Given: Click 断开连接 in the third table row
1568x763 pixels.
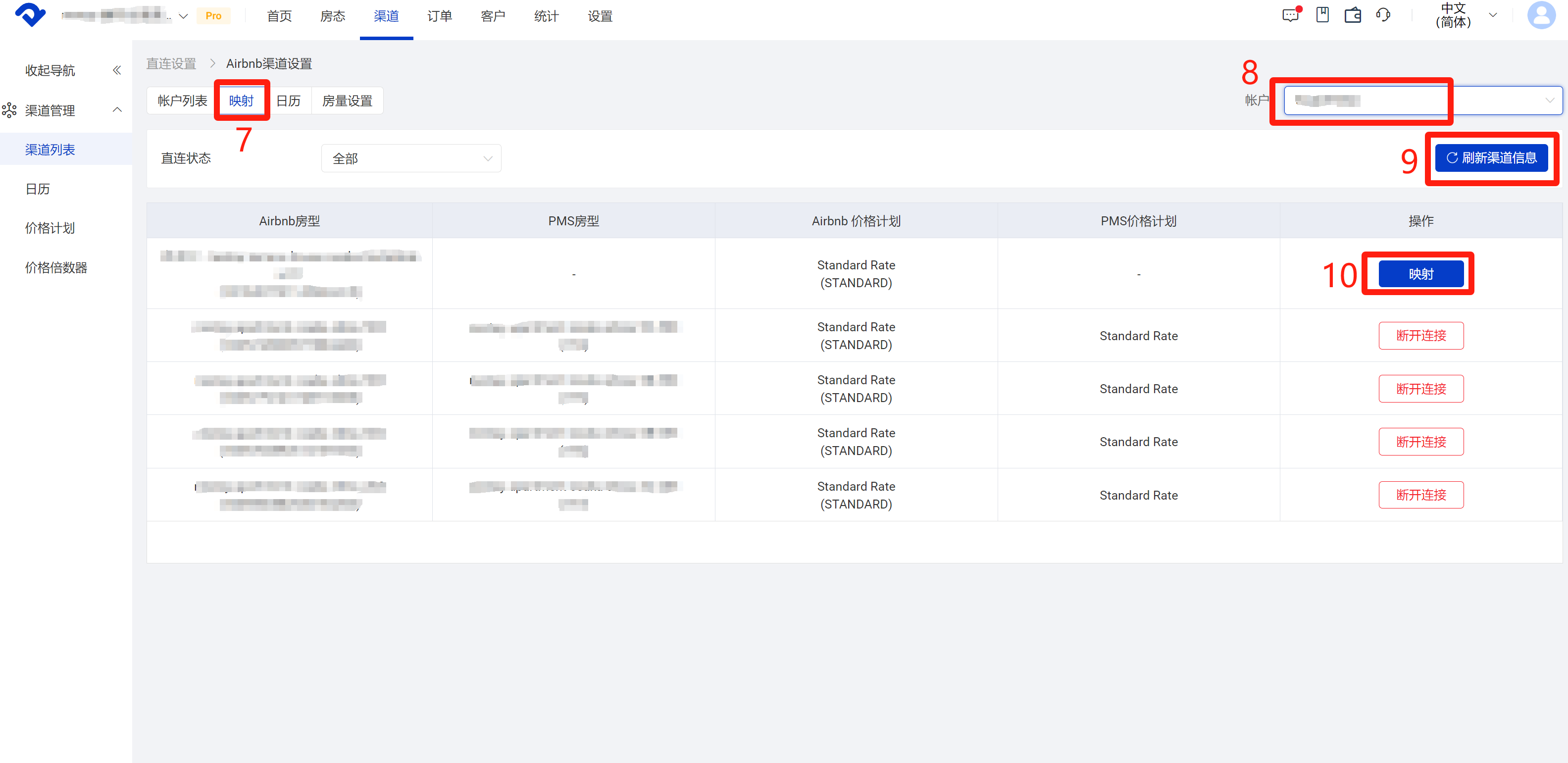Looking at the screenshot, I should (1420, 389).
